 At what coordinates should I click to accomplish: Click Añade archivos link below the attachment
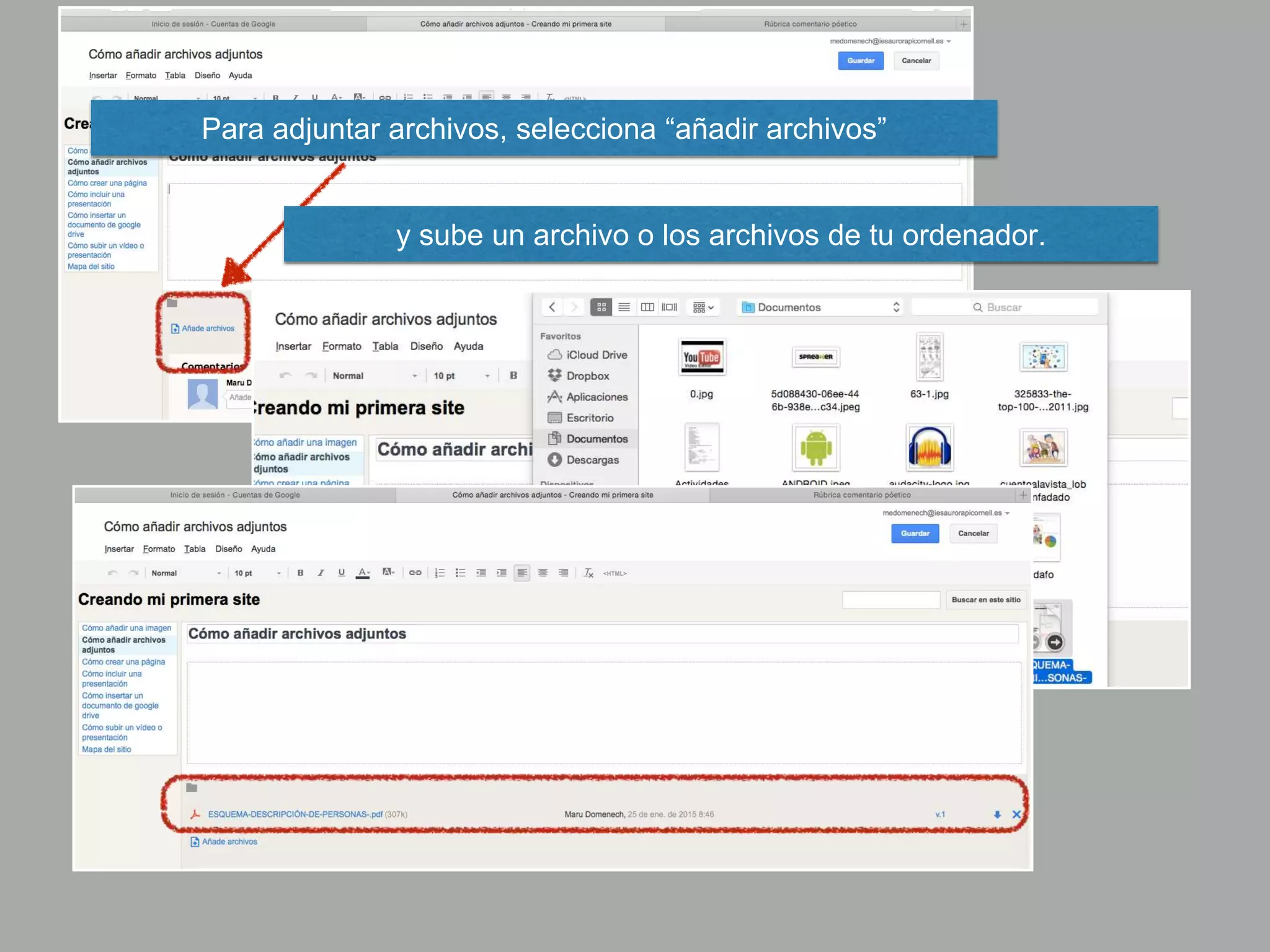point(224,842)
